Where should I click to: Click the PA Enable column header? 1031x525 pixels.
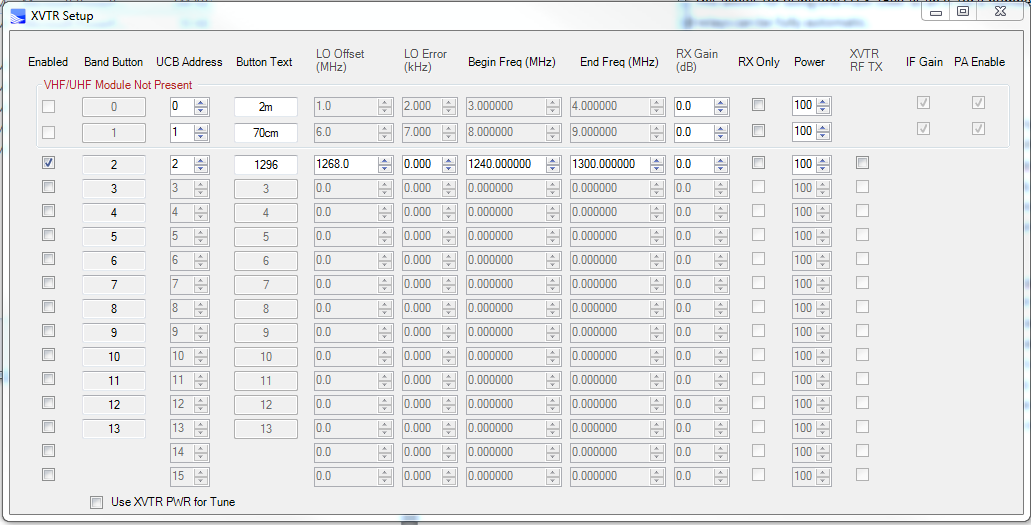point(979,62)
